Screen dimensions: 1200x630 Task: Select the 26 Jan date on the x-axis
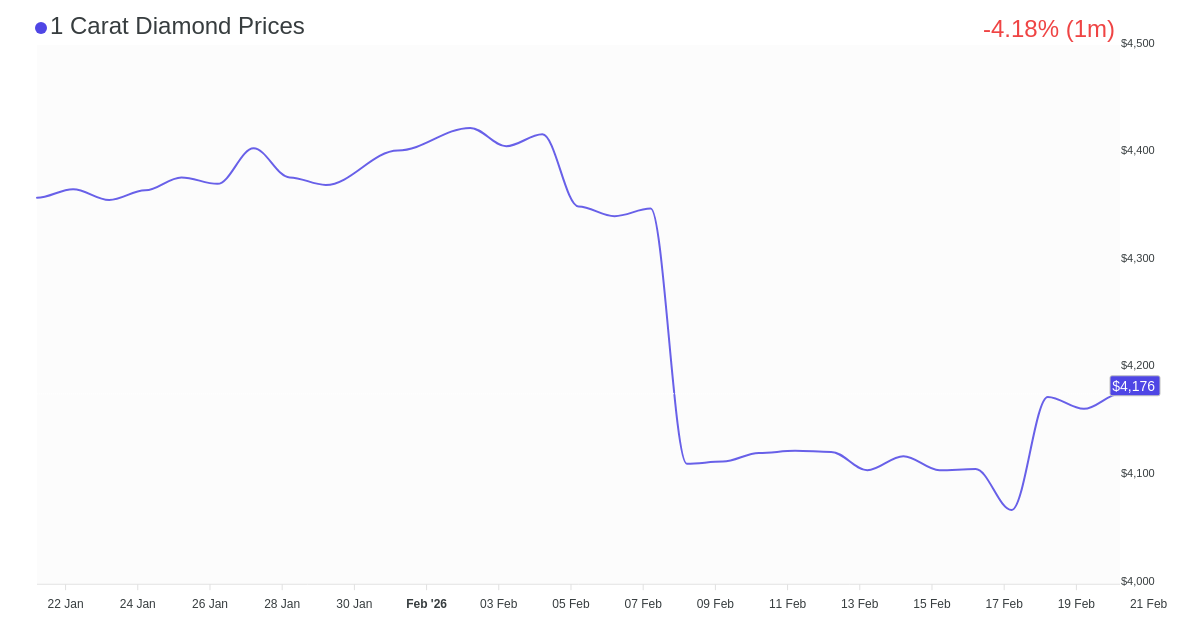pos(210,604)
